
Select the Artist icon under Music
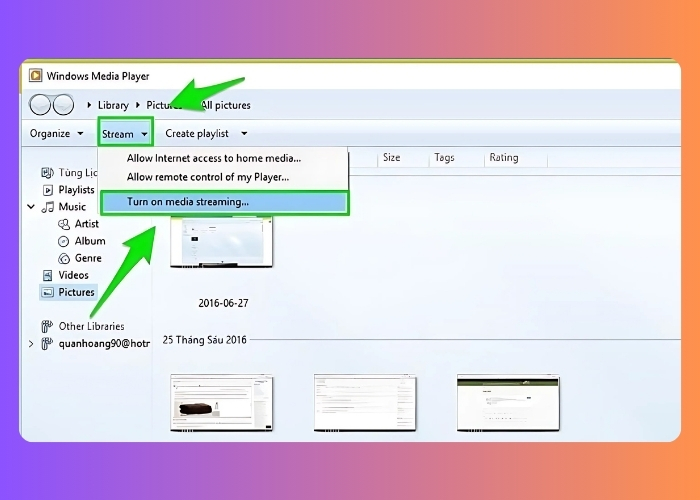(x=65, y=224)
